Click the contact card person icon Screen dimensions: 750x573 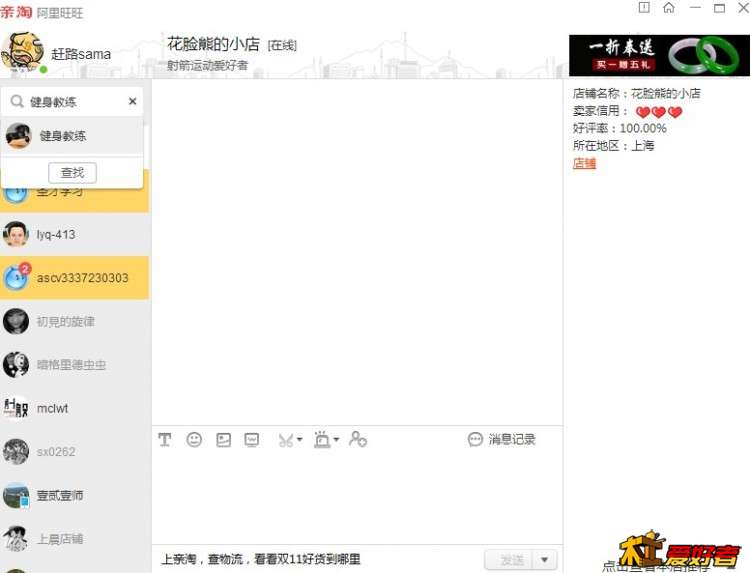click(358, 439)
